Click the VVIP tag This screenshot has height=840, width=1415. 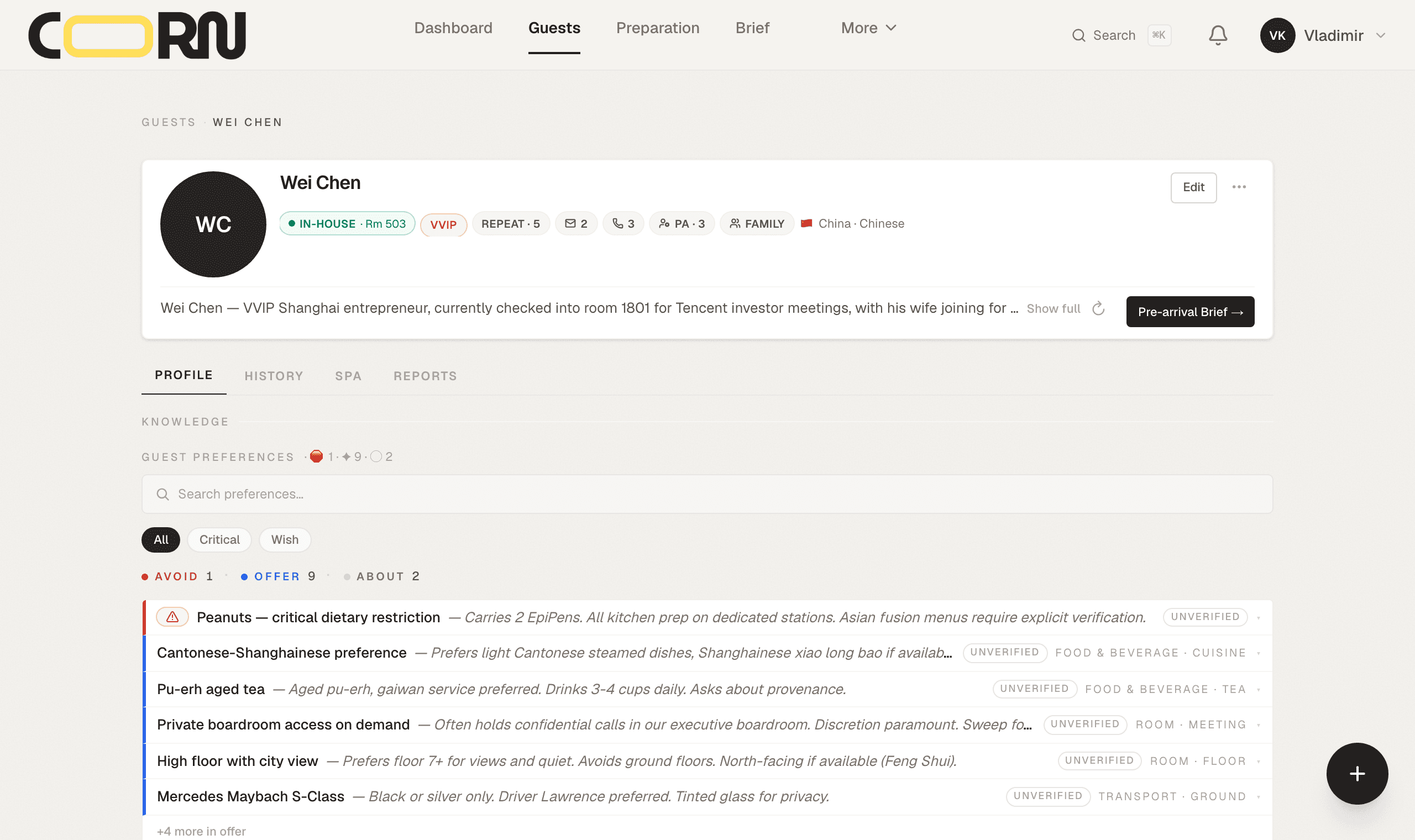pyautogui.click(x=443, y=225)
